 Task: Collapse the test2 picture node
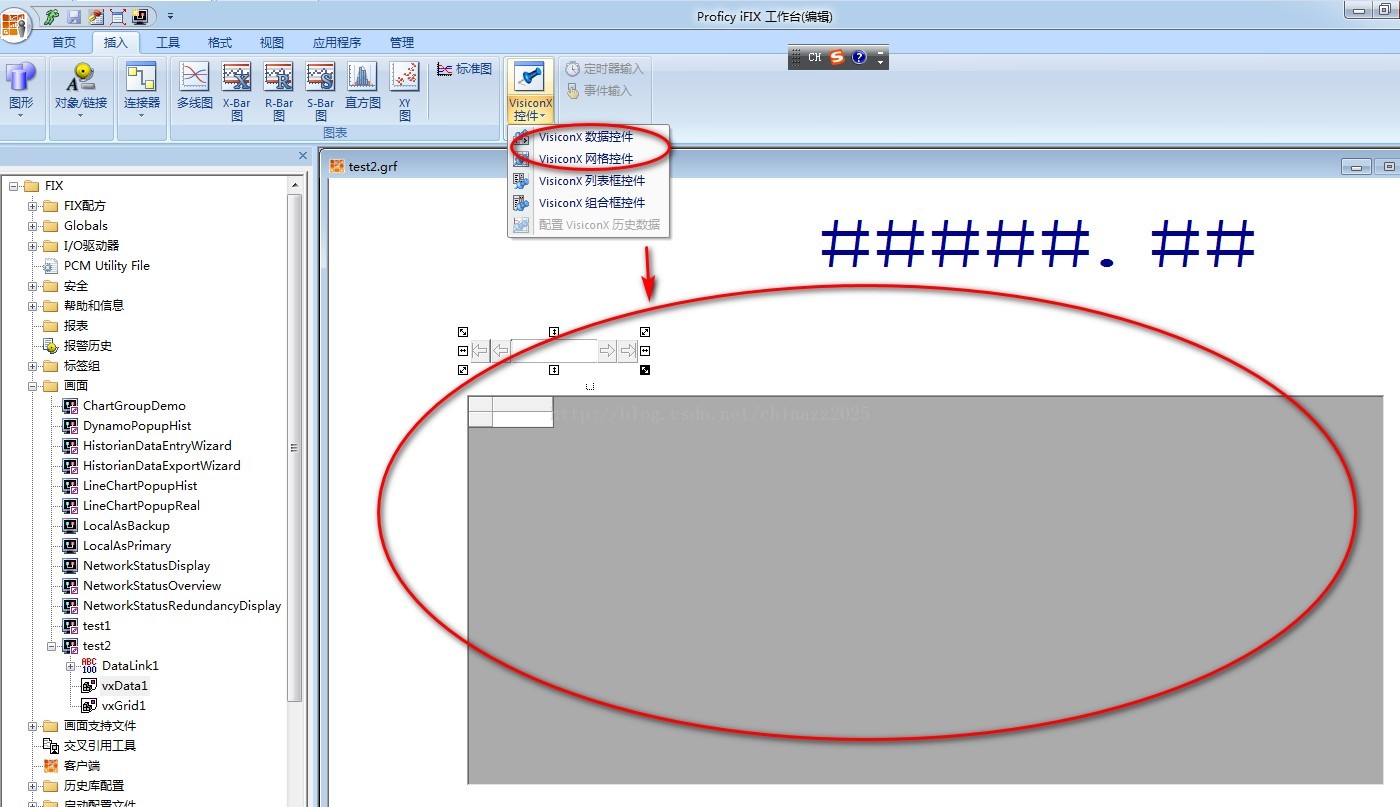click(x=52, y=646)
